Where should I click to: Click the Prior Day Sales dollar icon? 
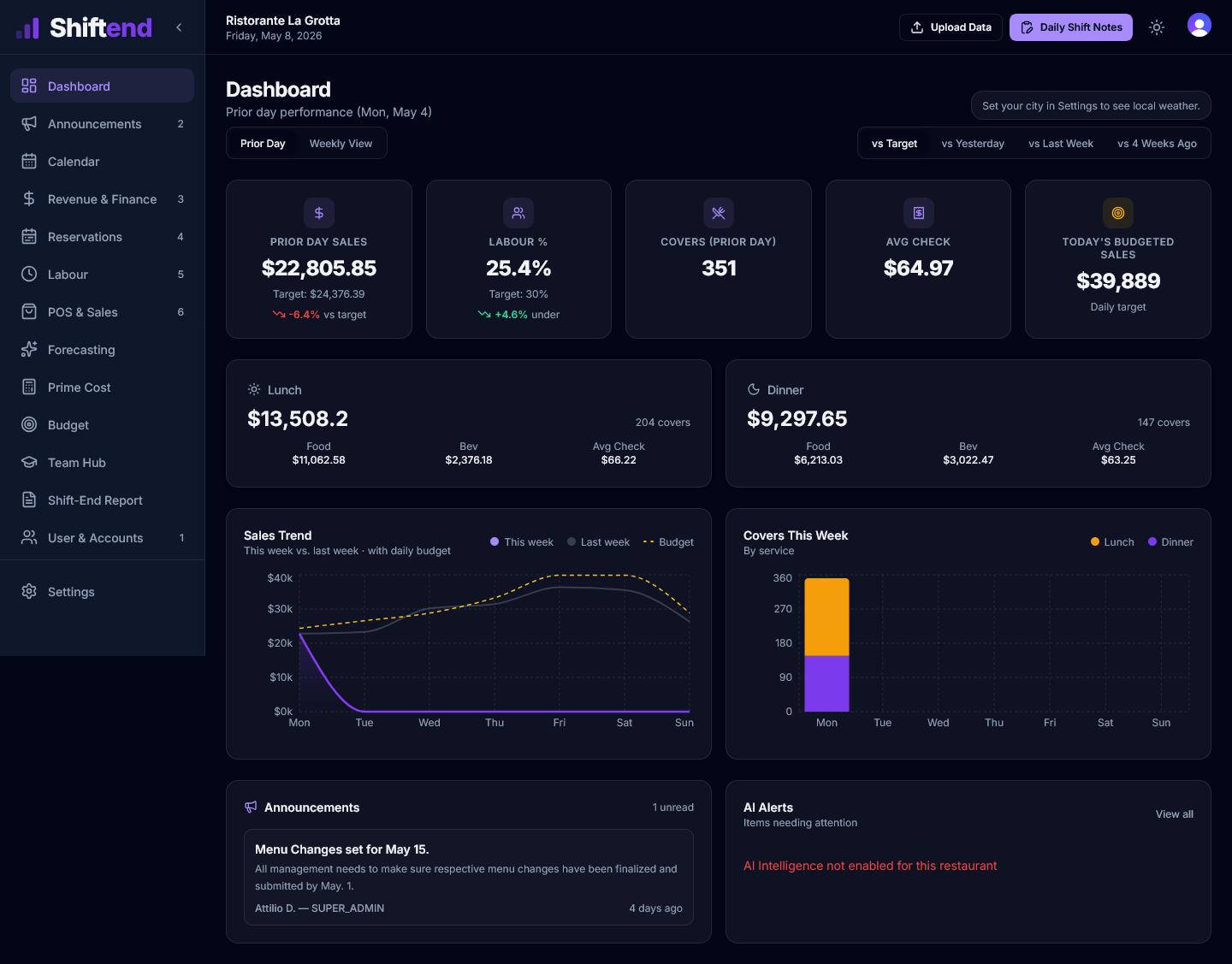point(319,213)
